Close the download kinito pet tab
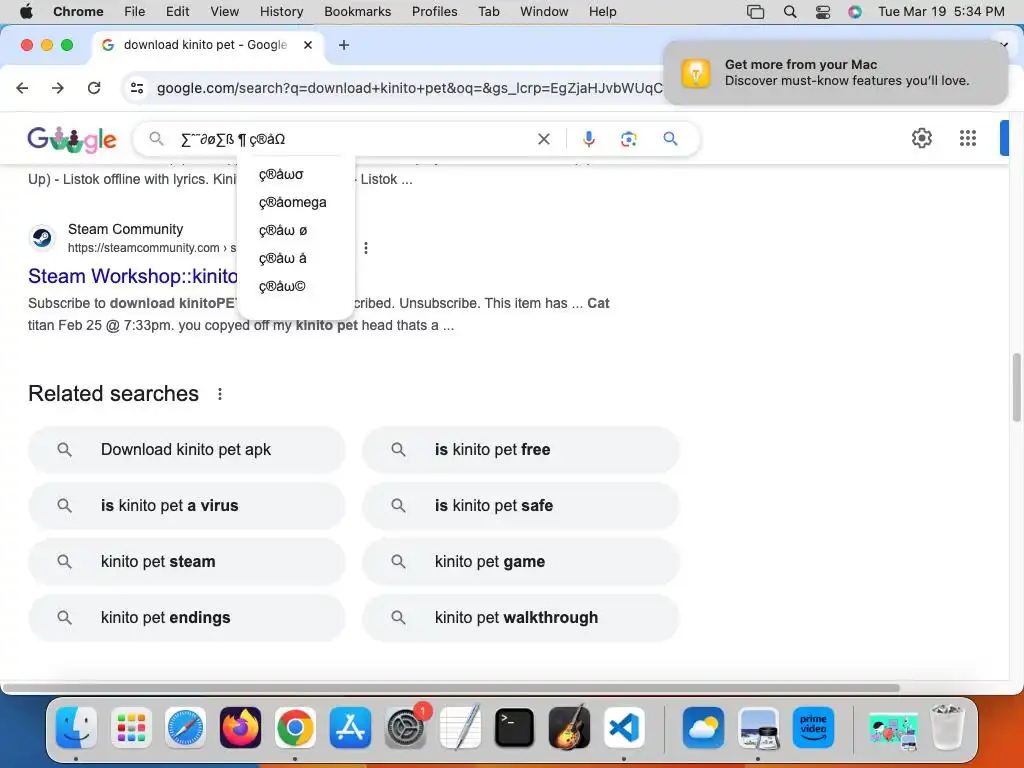This screenshot has height=768, width=1024. (x=308, y=45)
